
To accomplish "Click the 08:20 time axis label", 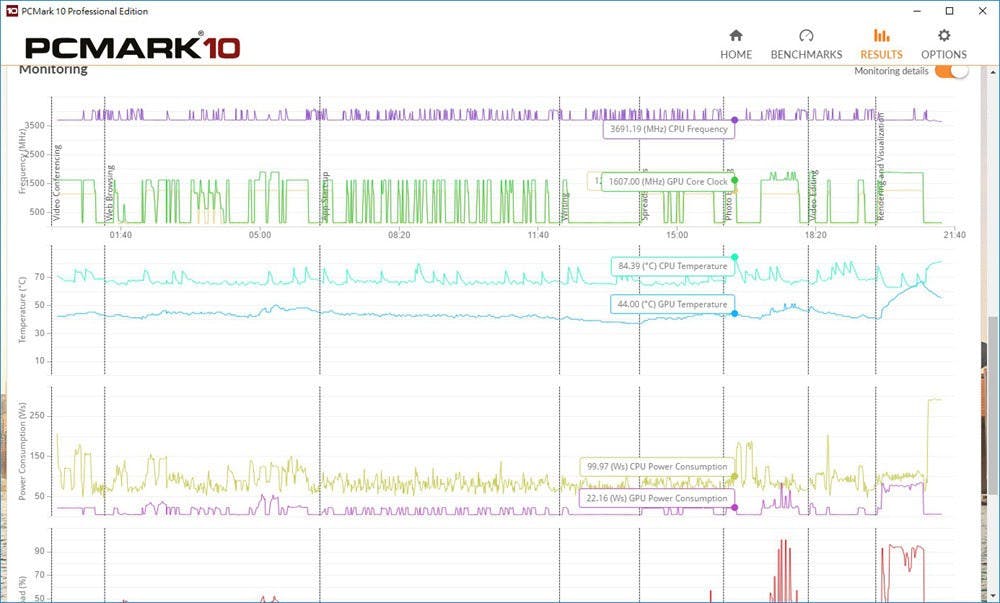I will coord(399,235).
